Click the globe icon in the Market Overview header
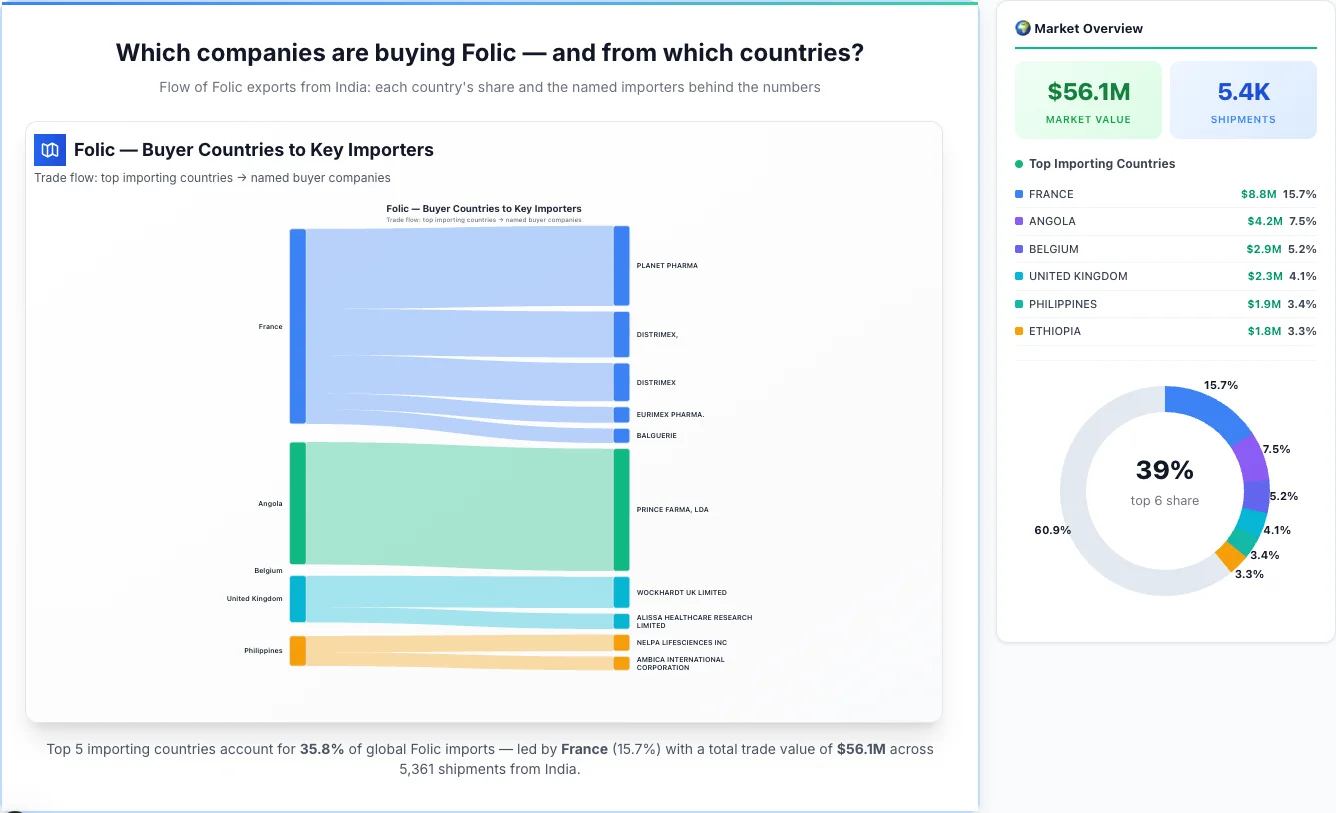This screenshot has width=1336, height=813. pyautogui.click(x=1022, y=28)
